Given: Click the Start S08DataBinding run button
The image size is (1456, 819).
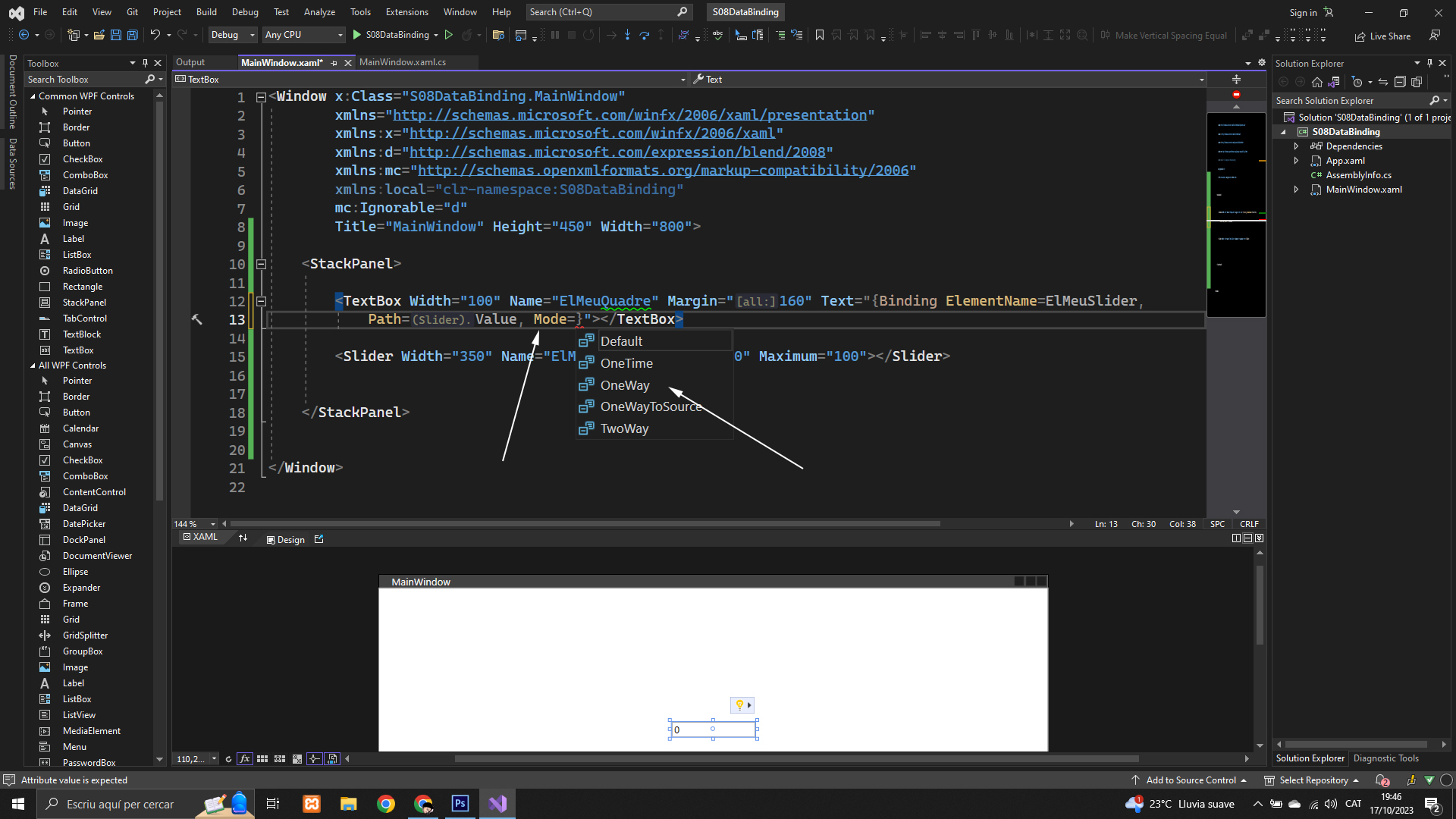Looking at the screenshot, I should (357, 35).
